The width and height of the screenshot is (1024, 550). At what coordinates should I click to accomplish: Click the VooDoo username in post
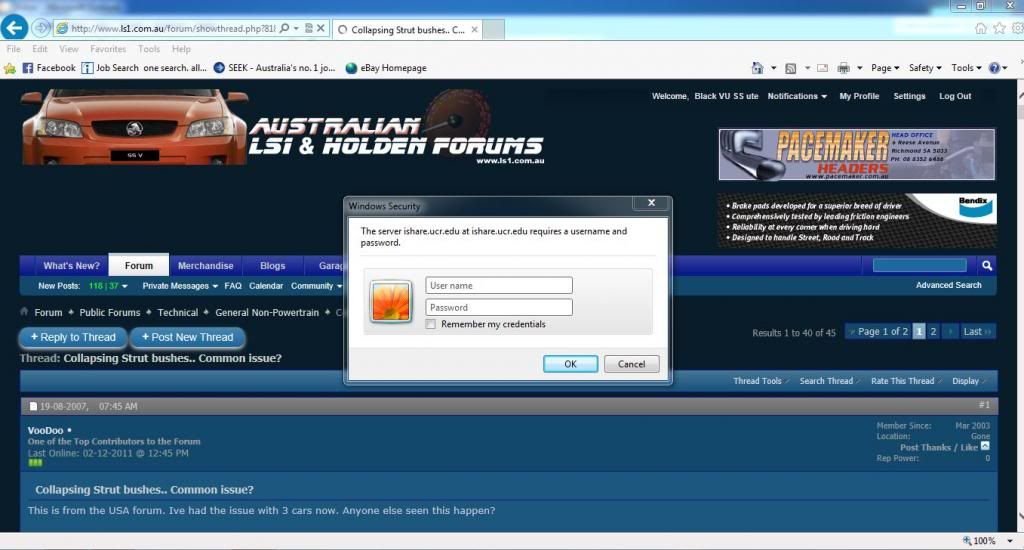click(45, 430)
